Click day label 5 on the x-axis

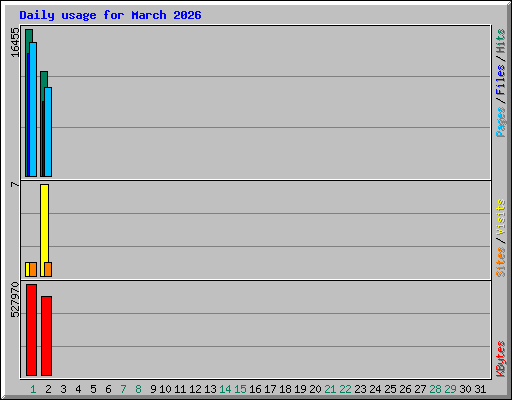93,389
